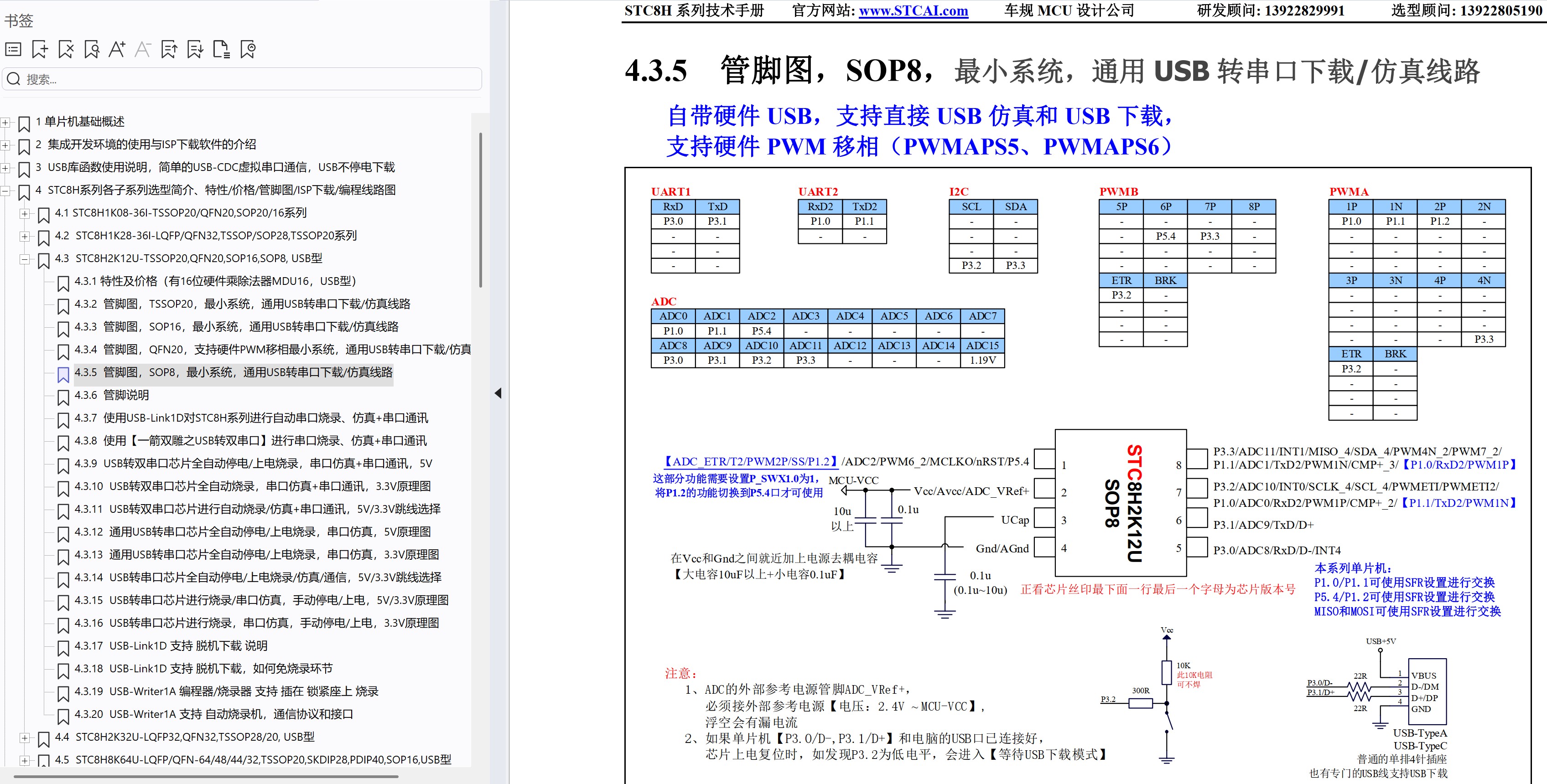This screenshot has height=784, width=1547.
Task: Open bookmark 4.3.3 管脚图 SOP16
Action: (x=236, y=326)
